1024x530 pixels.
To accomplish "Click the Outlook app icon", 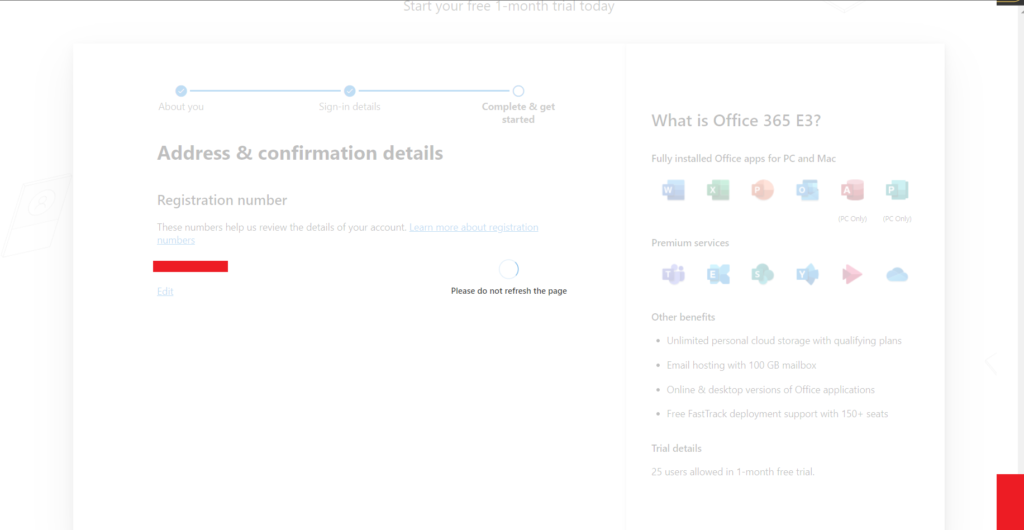I will click(807, 190).
